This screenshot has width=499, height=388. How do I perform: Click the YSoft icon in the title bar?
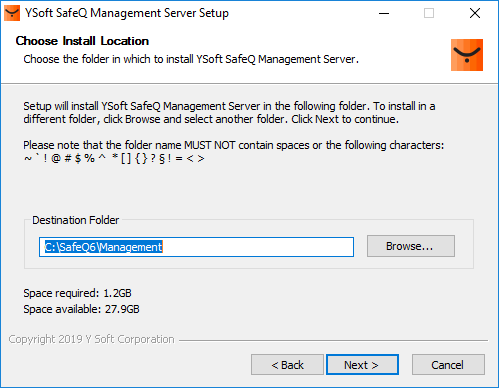point(12,13)
